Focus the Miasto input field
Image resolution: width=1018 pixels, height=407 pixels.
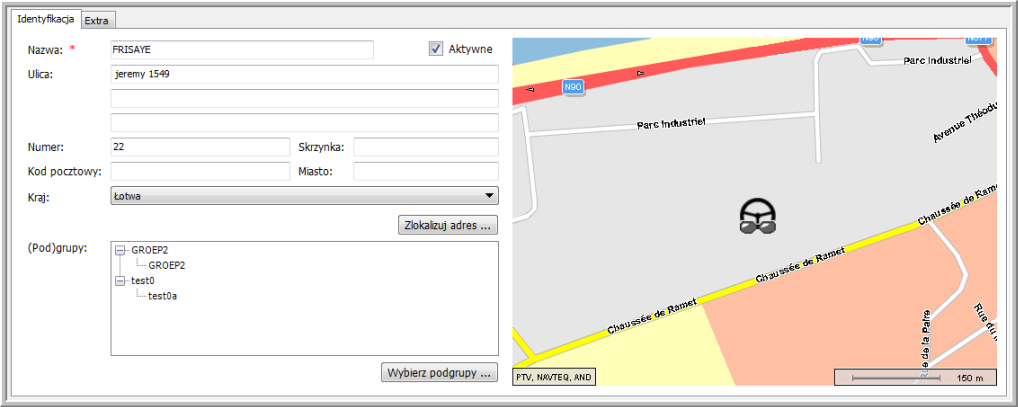coord(425,171)
